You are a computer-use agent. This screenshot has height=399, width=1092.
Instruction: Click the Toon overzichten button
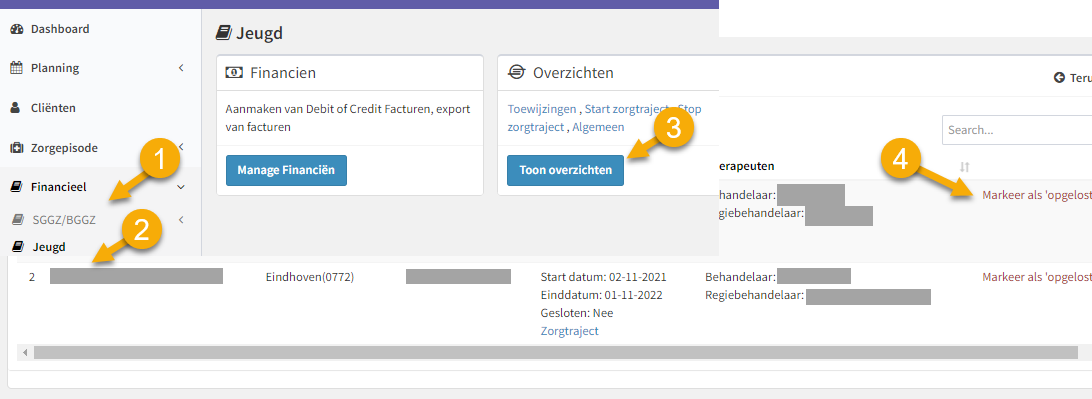(x=566, y=171)
